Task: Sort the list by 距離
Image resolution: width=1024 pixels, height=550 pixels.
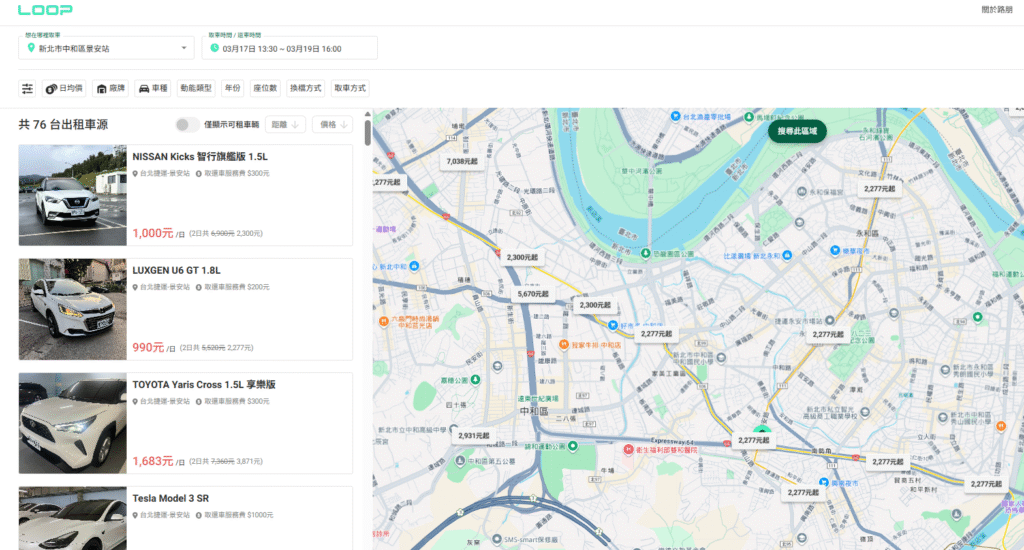Action: (x=286, y=125)
